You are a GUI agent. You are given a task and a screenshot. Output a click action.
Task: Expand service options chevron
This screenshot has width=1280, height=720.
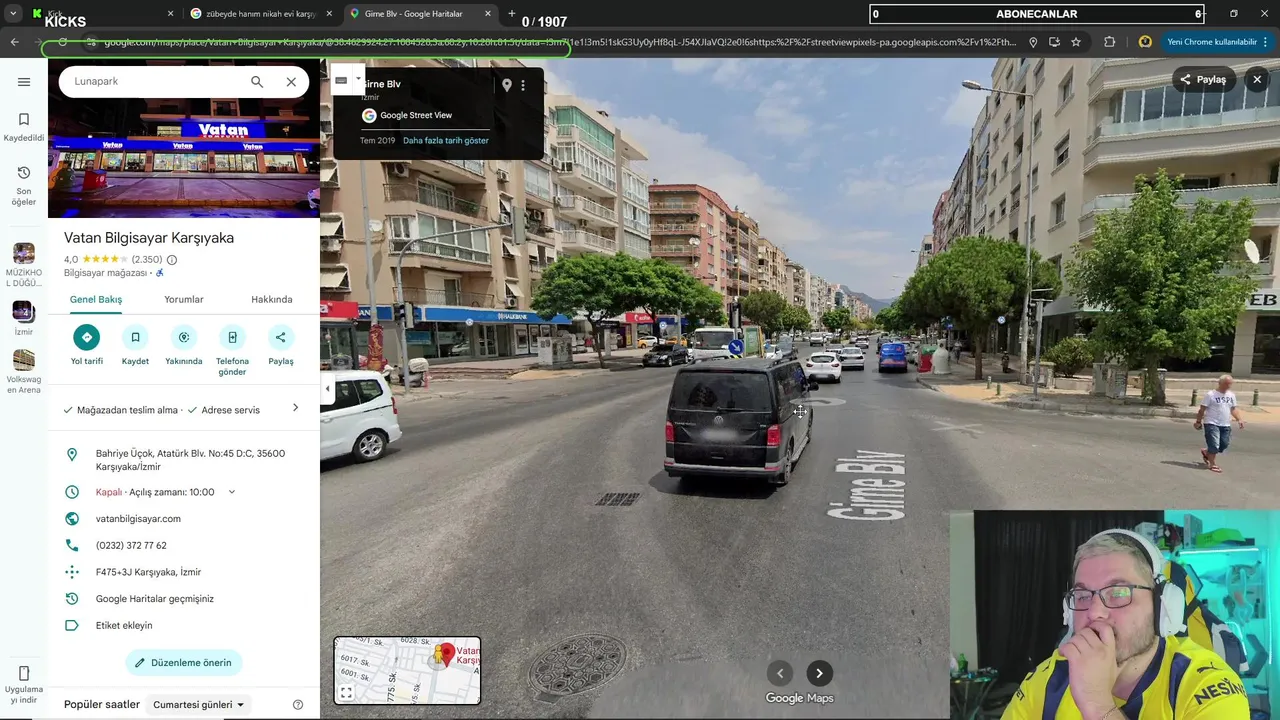click(x=295, y=407)
